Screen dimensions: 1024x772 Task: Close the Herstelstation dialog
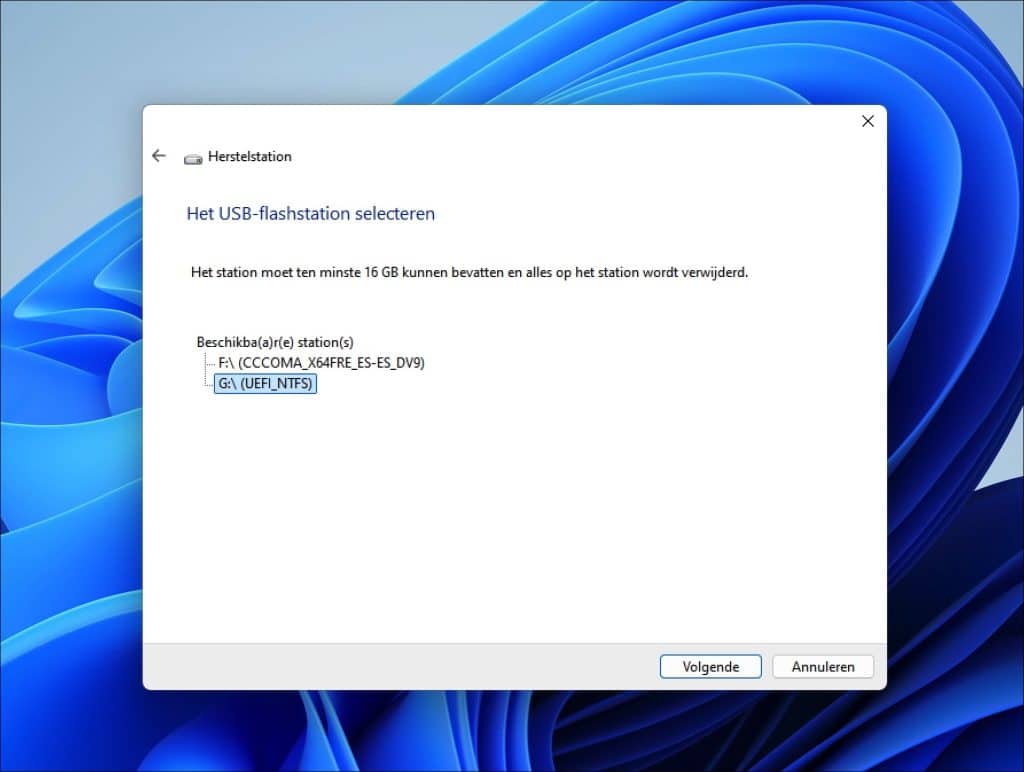[x=867, y=121]
